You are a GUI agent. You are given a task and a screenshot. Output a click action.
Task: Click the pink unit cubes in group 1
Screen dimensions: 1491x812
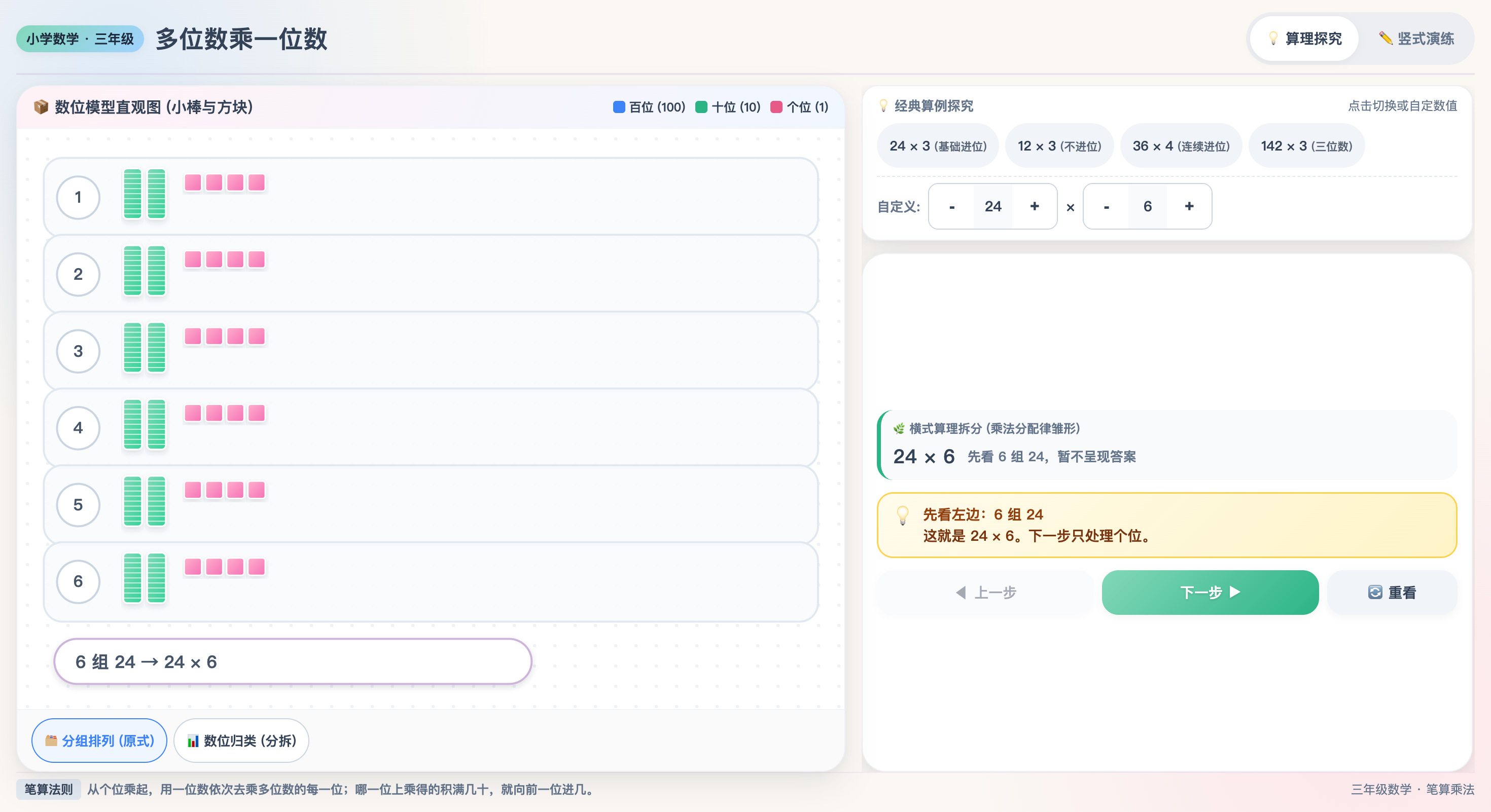pyautogui.click(x=225, y=183)
